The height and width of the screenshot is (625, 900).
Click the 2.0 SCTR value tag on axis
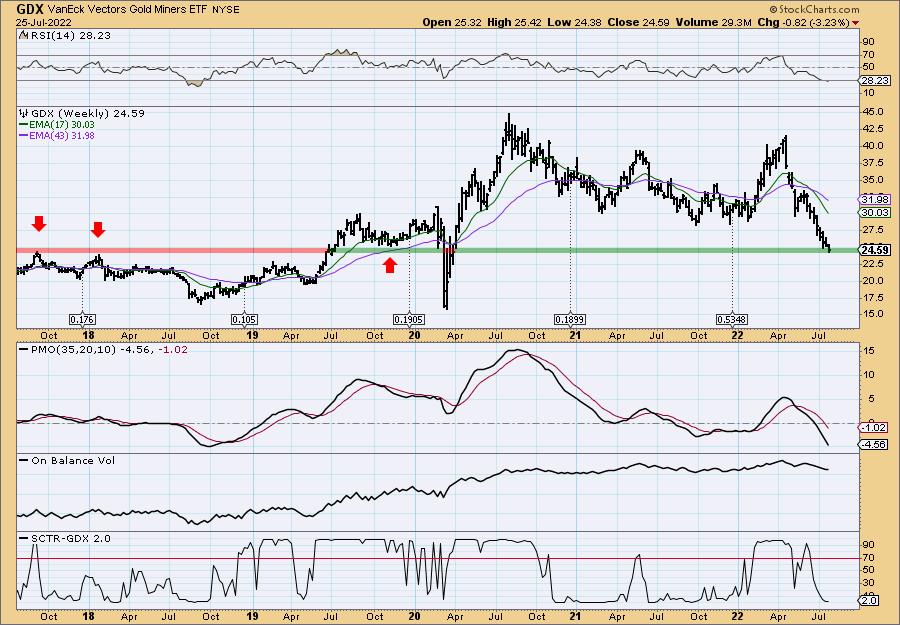(x=870, y=601)
